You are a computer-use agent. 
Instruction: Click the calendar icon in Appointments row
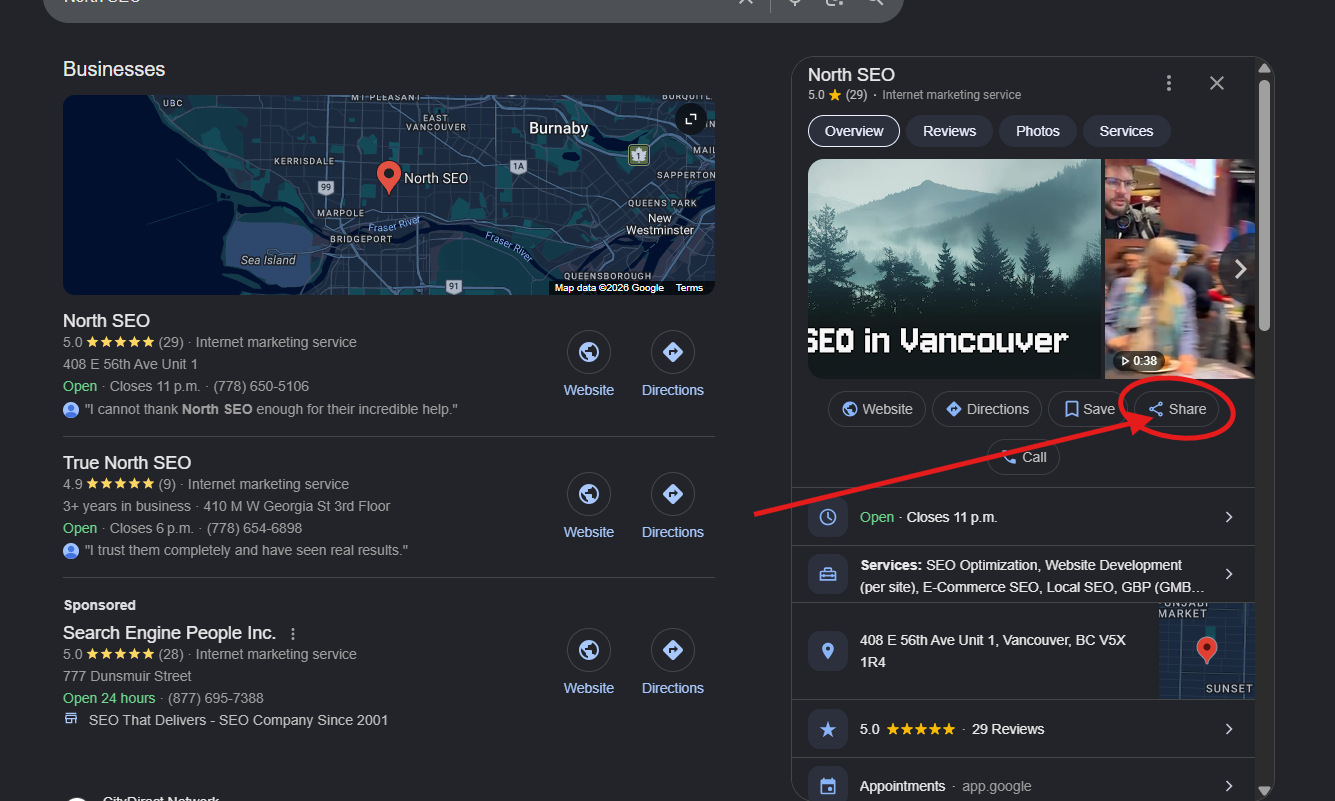pos(828,786)
